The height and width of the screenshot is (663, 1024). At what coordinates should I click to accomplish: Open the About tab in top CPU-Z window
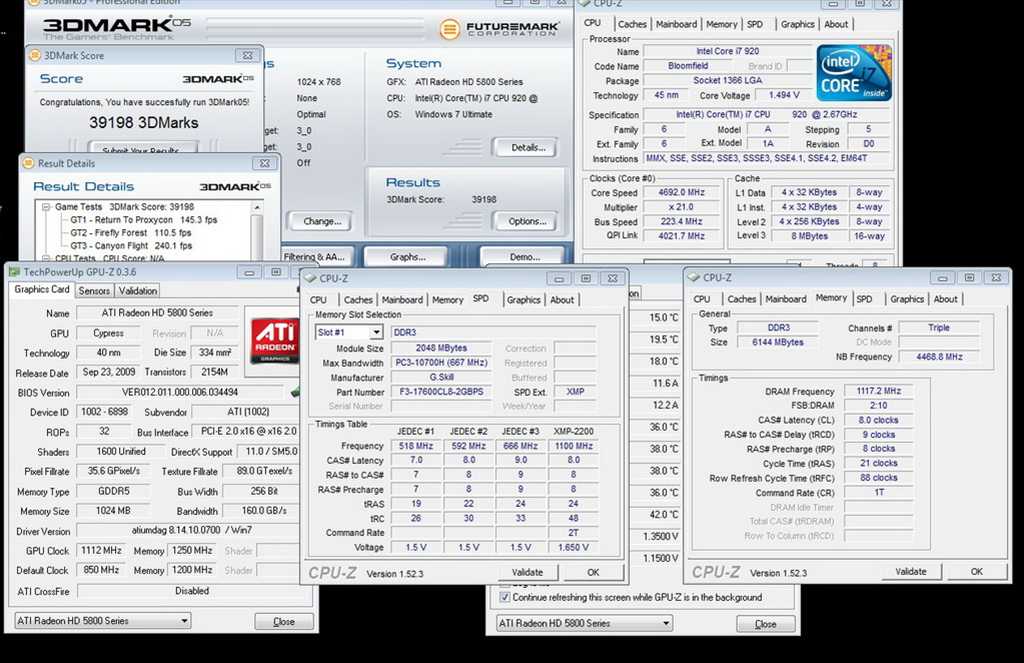pos(836,24)
